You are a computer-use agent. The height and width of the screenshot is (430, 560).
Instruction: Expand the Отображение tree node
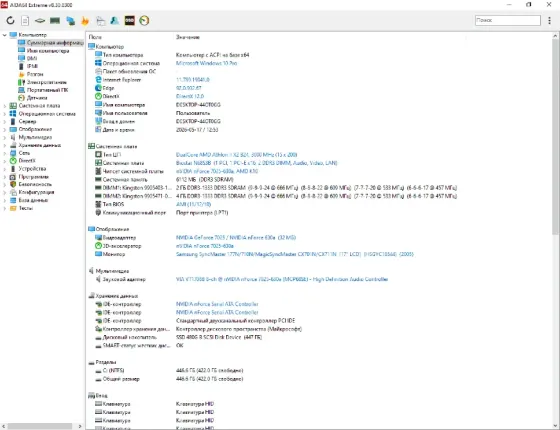point(5,130)
